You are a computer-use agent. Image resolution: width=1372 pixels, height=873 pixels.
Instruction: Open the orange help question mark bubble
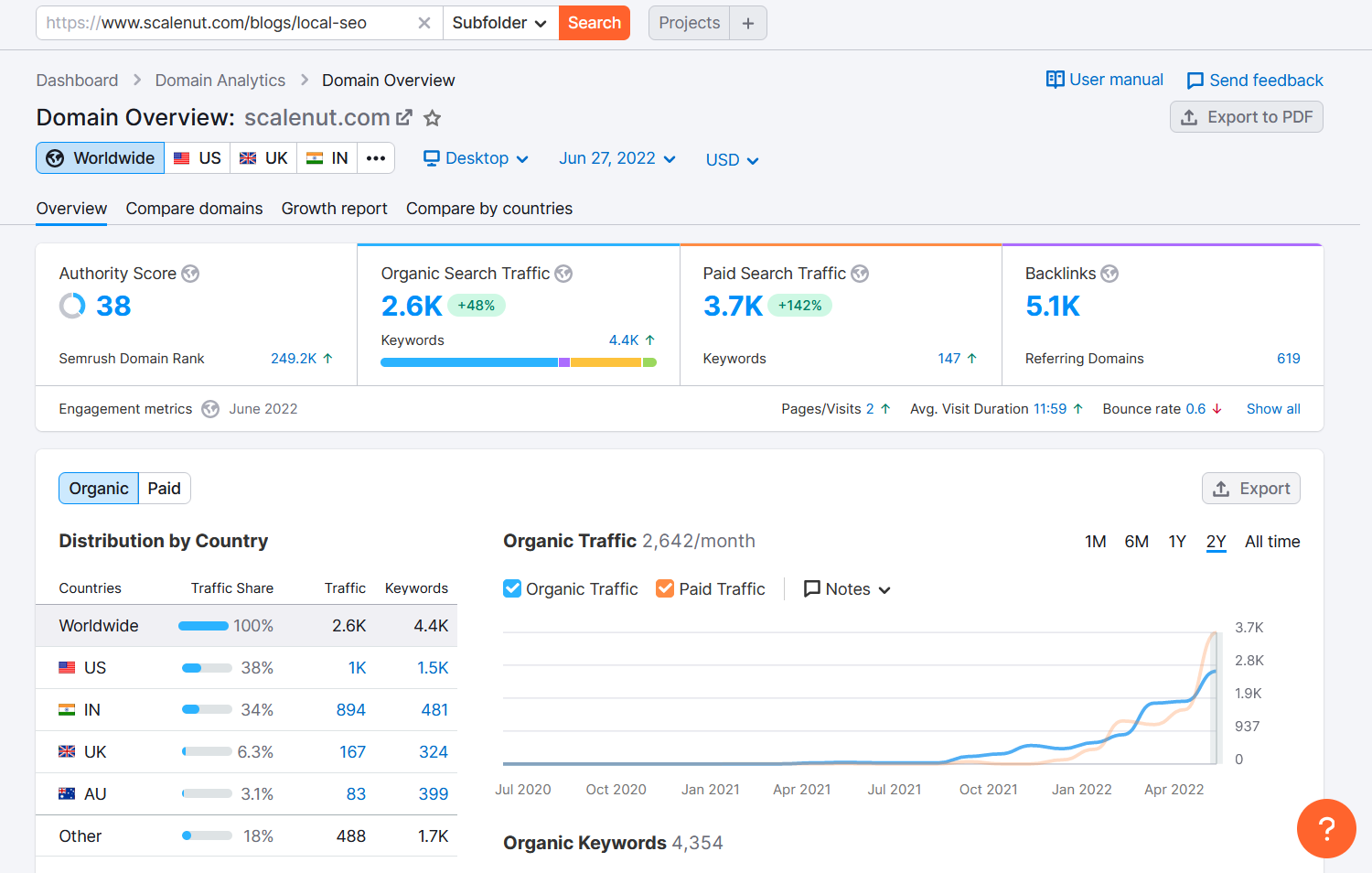(x=1326, y=828)
